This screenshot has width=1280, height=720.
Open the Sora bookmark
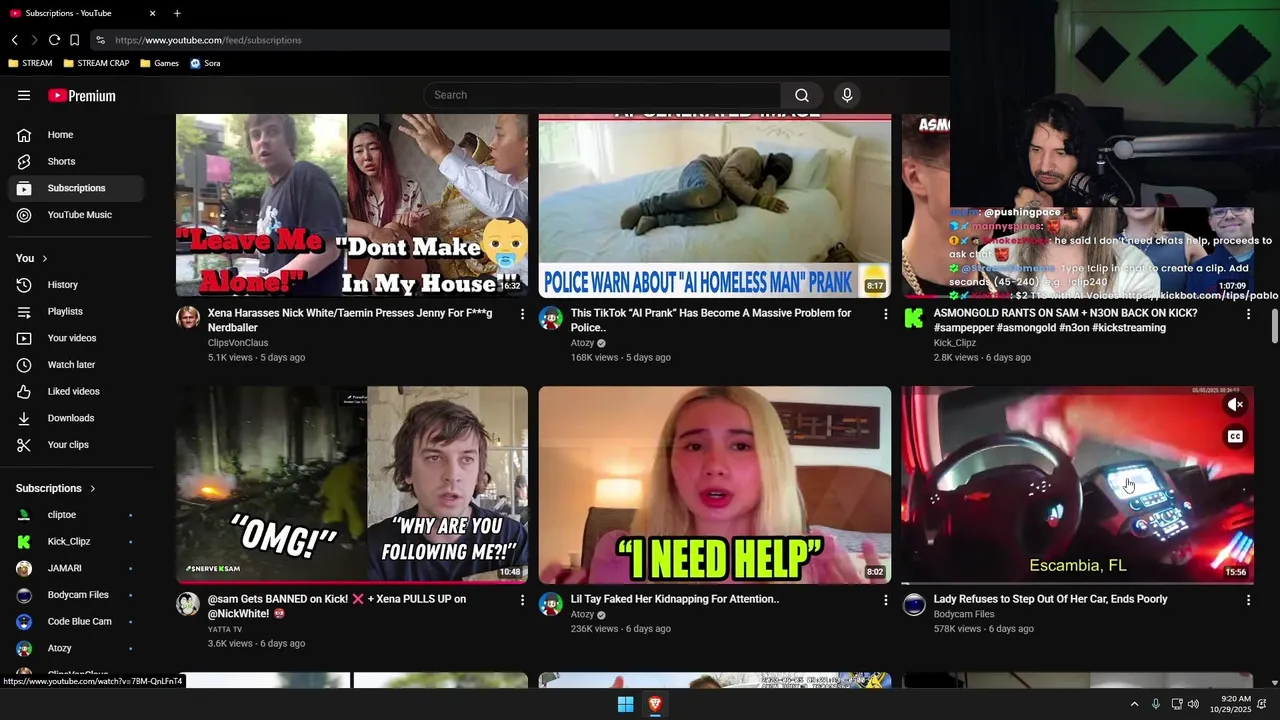(205, 63)
